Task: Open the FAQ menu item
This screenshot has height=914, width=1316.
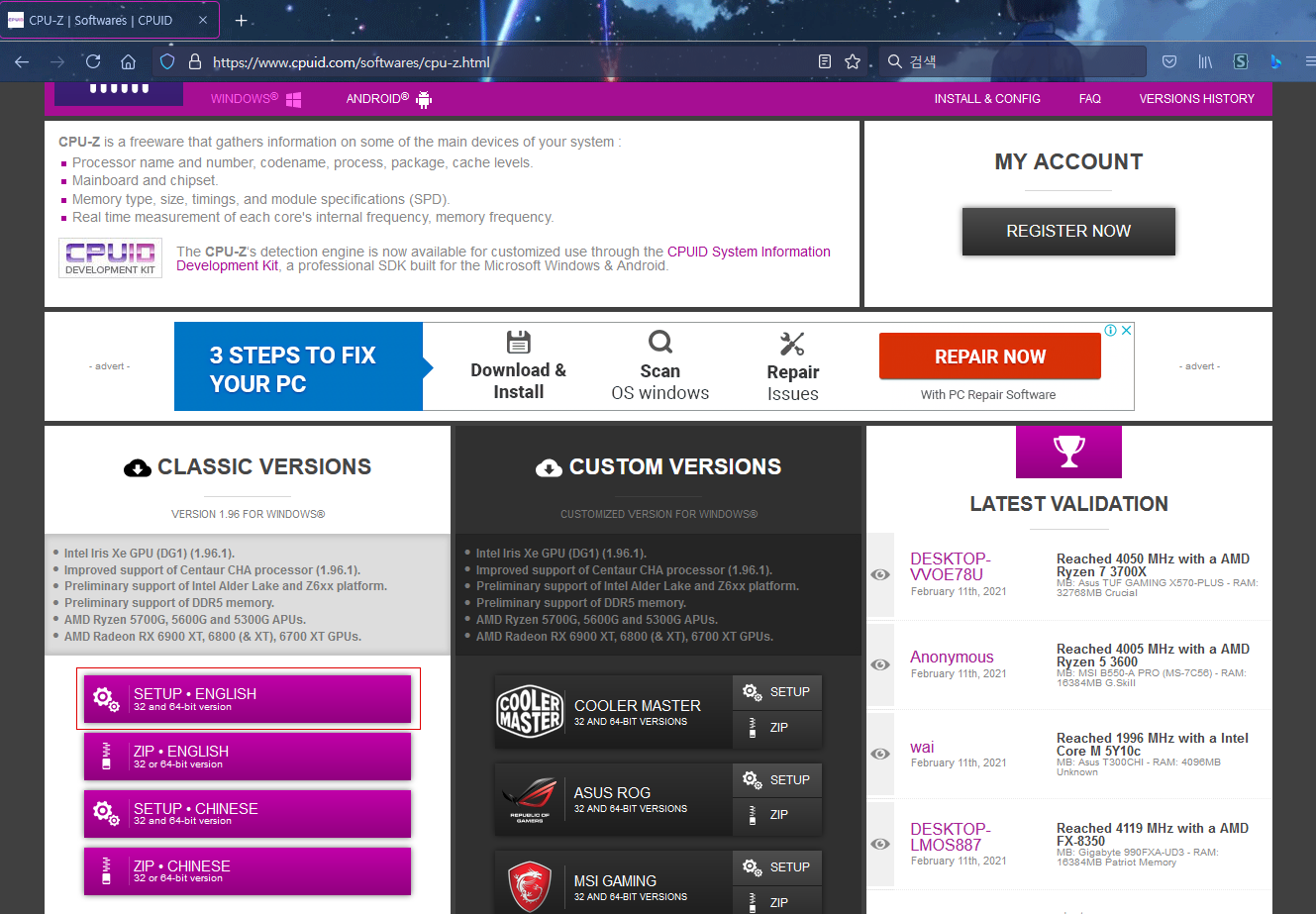Action: [x=1090, y=99]
